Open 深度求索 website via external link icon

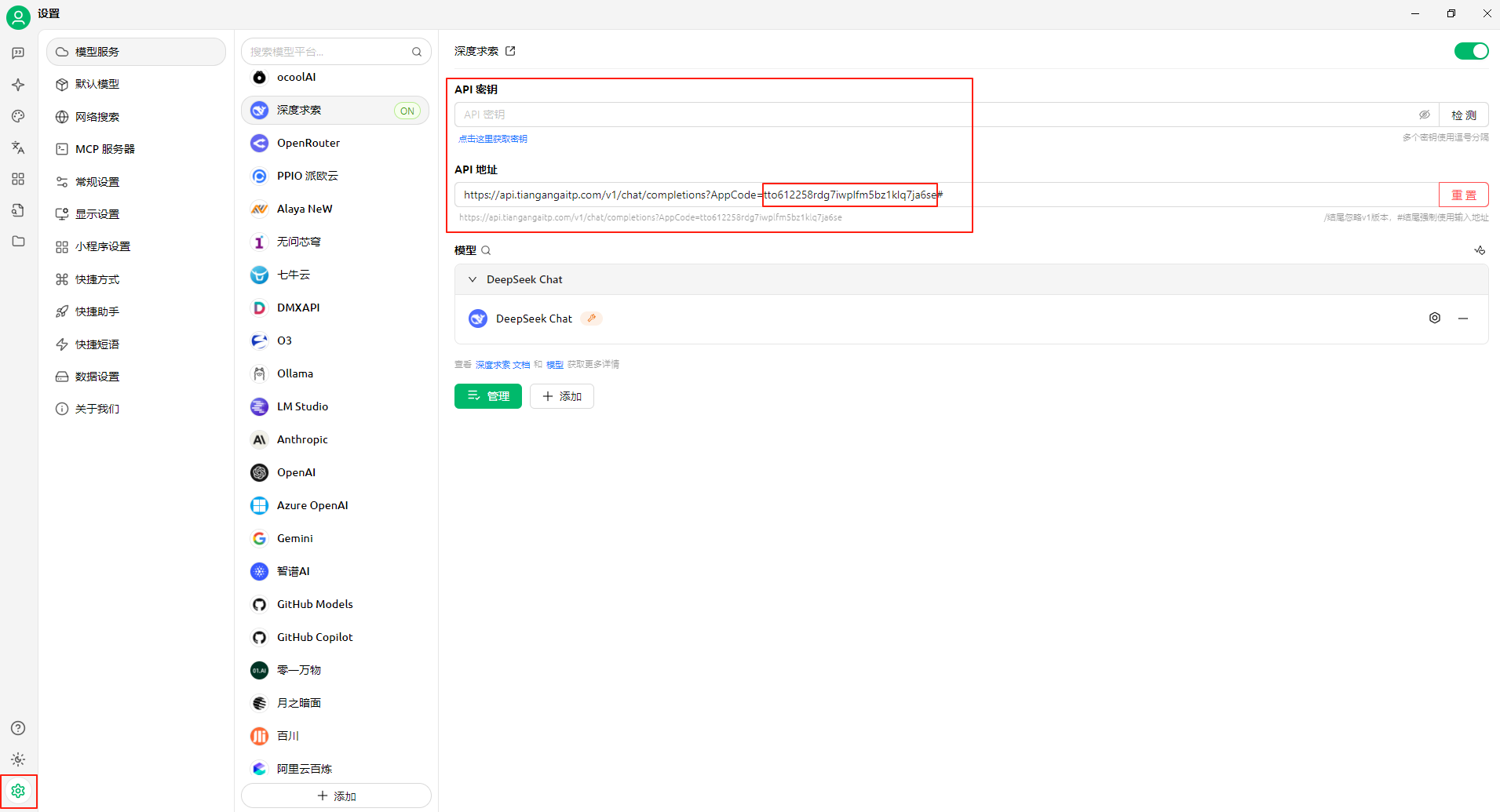510,50
